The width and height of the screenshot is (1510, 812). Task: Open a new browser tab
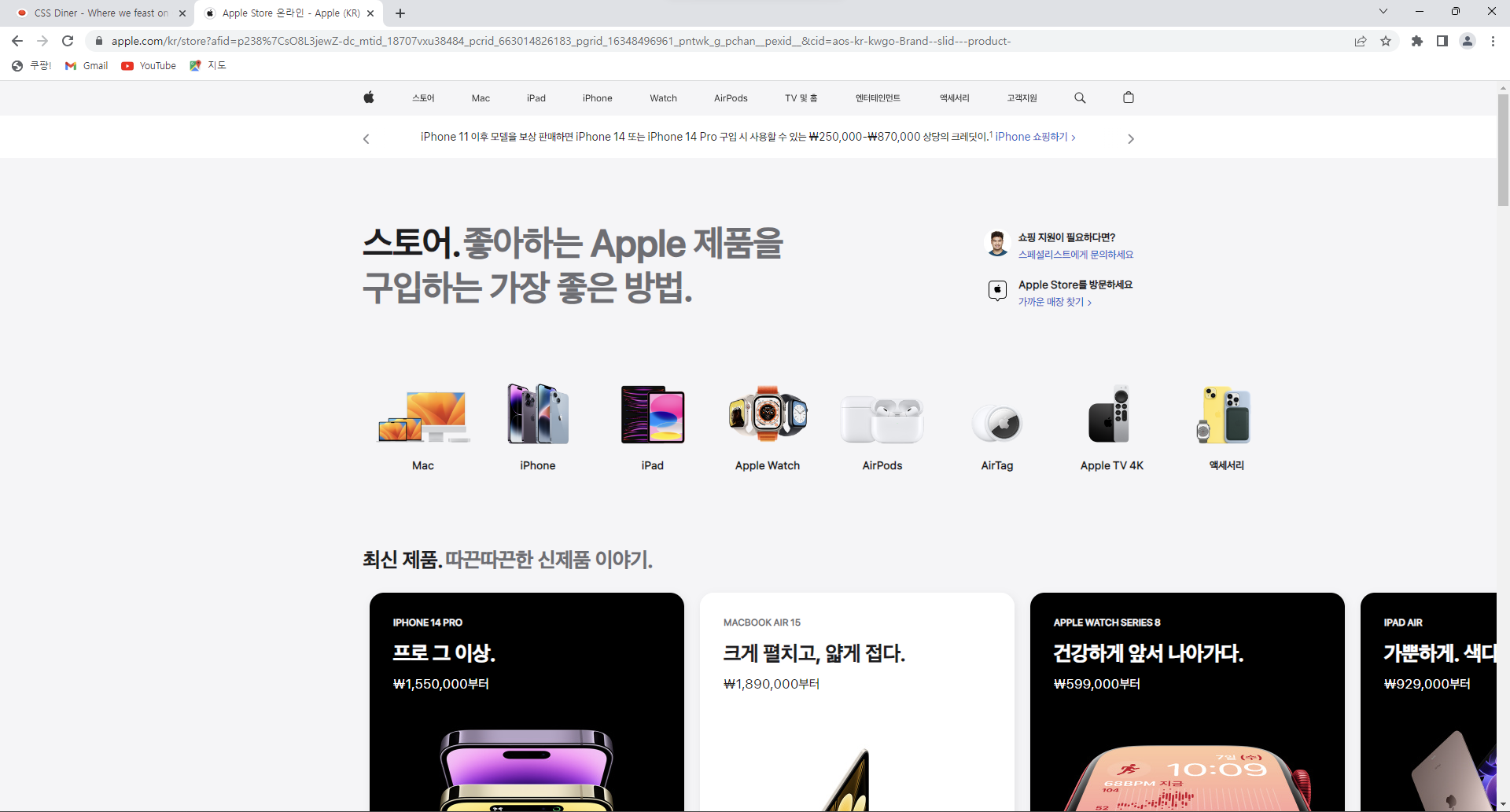coord(400,13)
